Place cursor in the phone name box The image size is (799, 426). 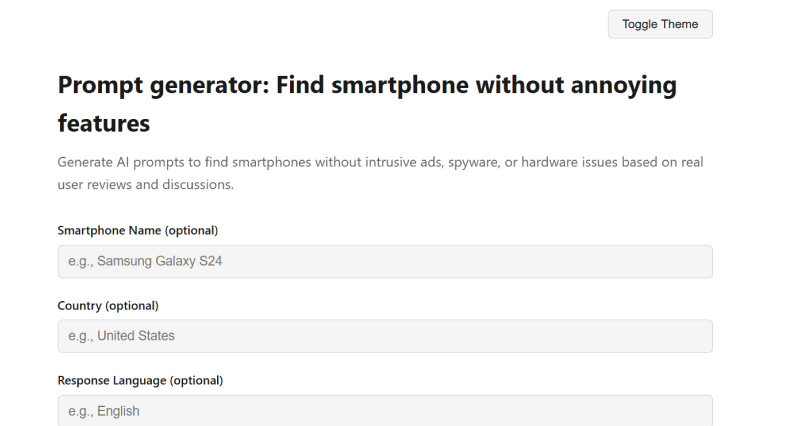(385, 261)
